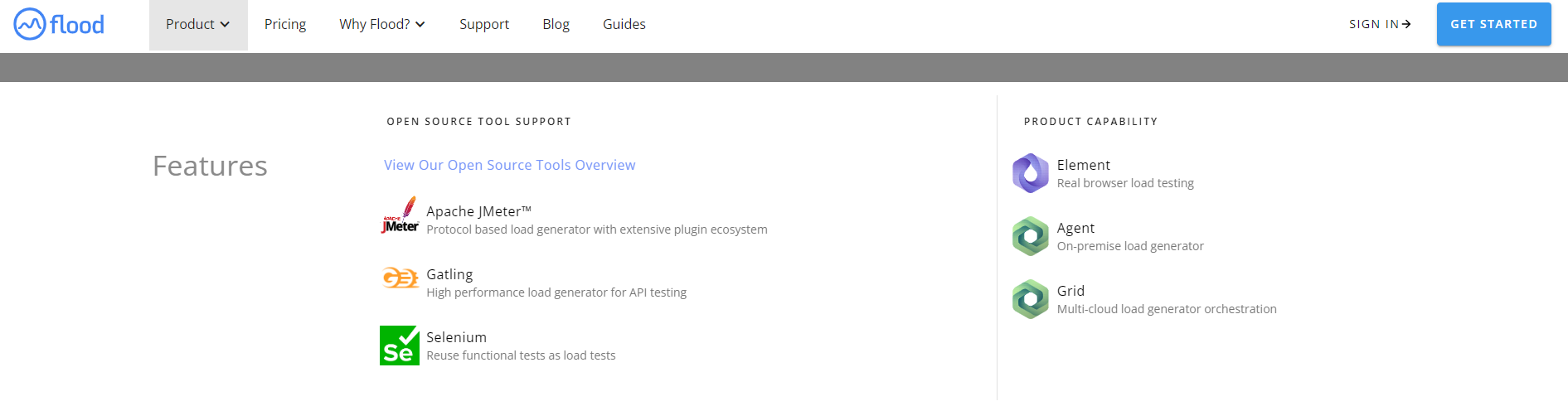The width and height of the screenshot is (1568, 406).
Task: Open Guides in the top navigation
Action: pos(624,25)
